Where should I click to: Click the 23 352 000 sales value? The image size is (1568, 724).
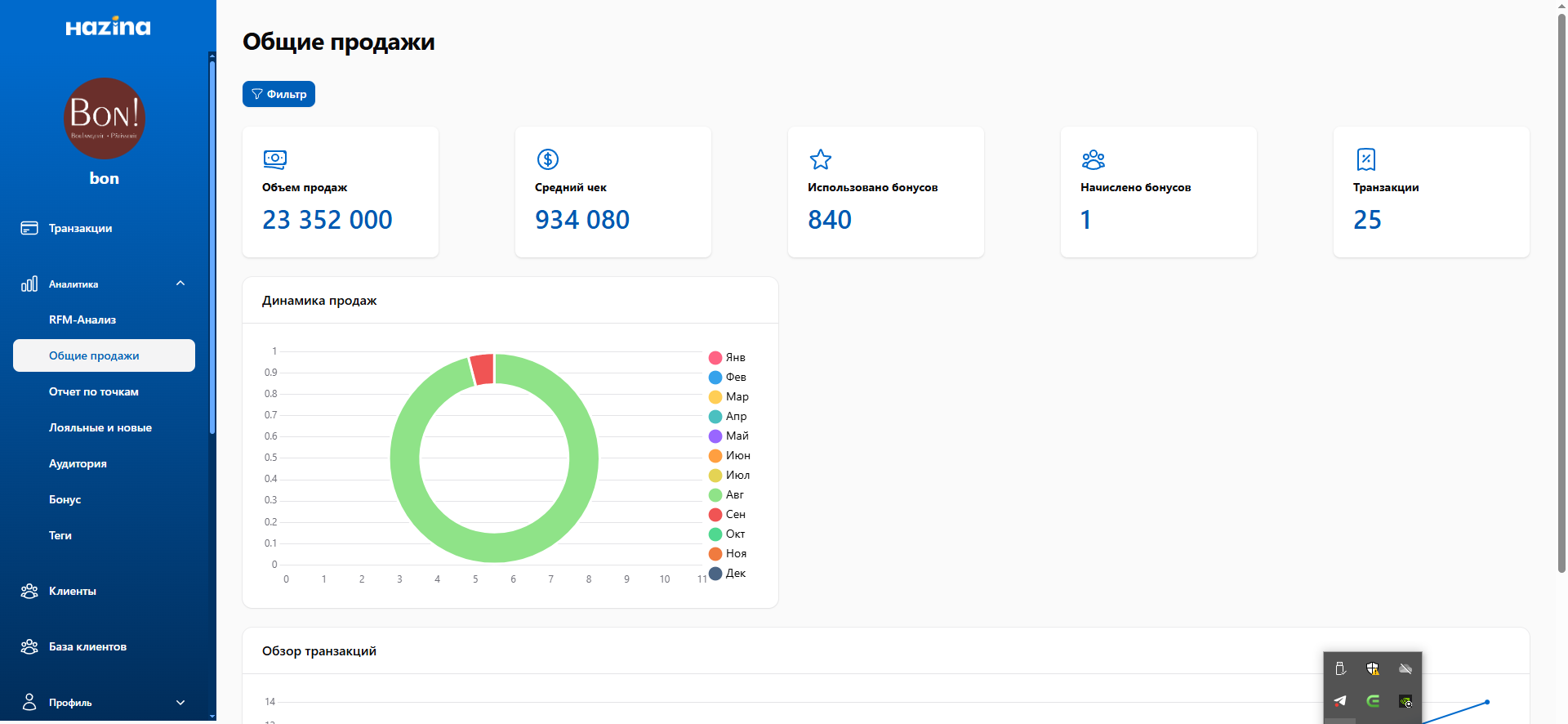coord(327,219)
